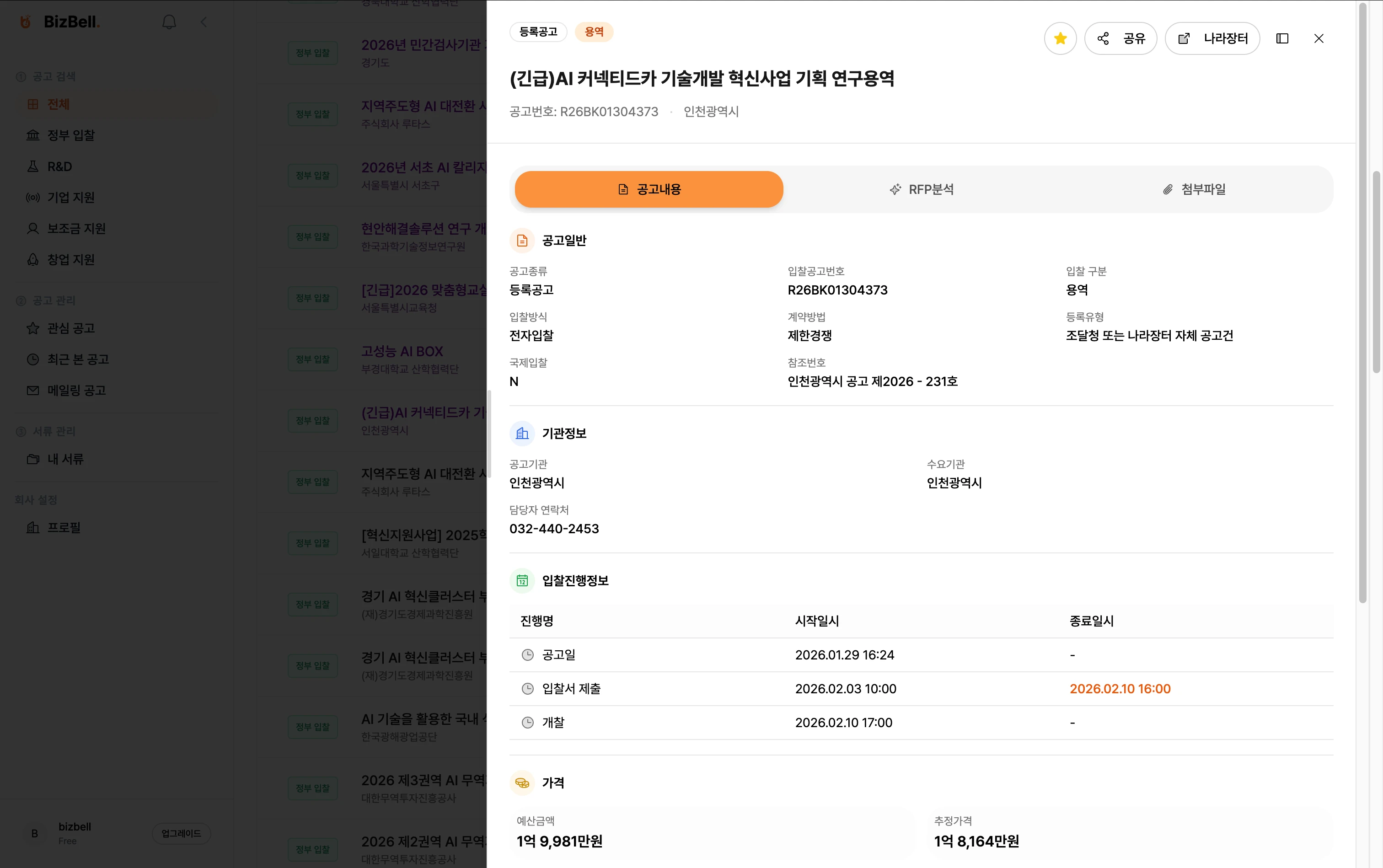Open 관심 공고 favorites list

(x=70, y=328)
